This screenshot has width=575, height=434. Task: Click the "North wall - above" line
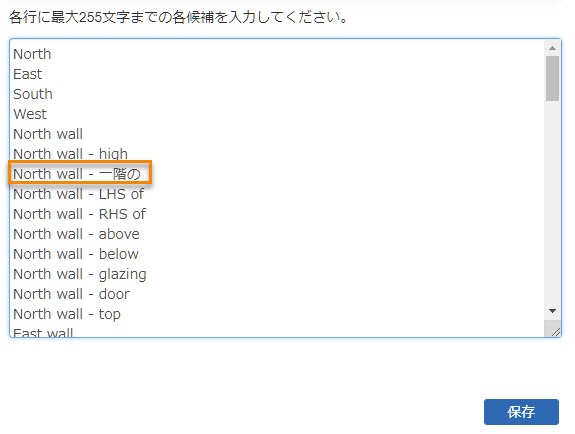click(76, 234)
